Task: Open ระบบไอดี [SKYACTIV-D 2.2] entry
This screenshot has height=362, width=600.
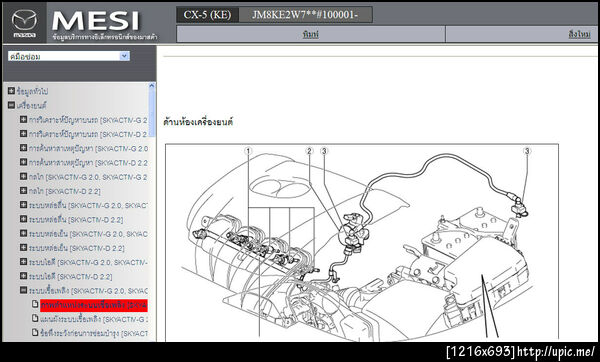Action: [71, 276]
